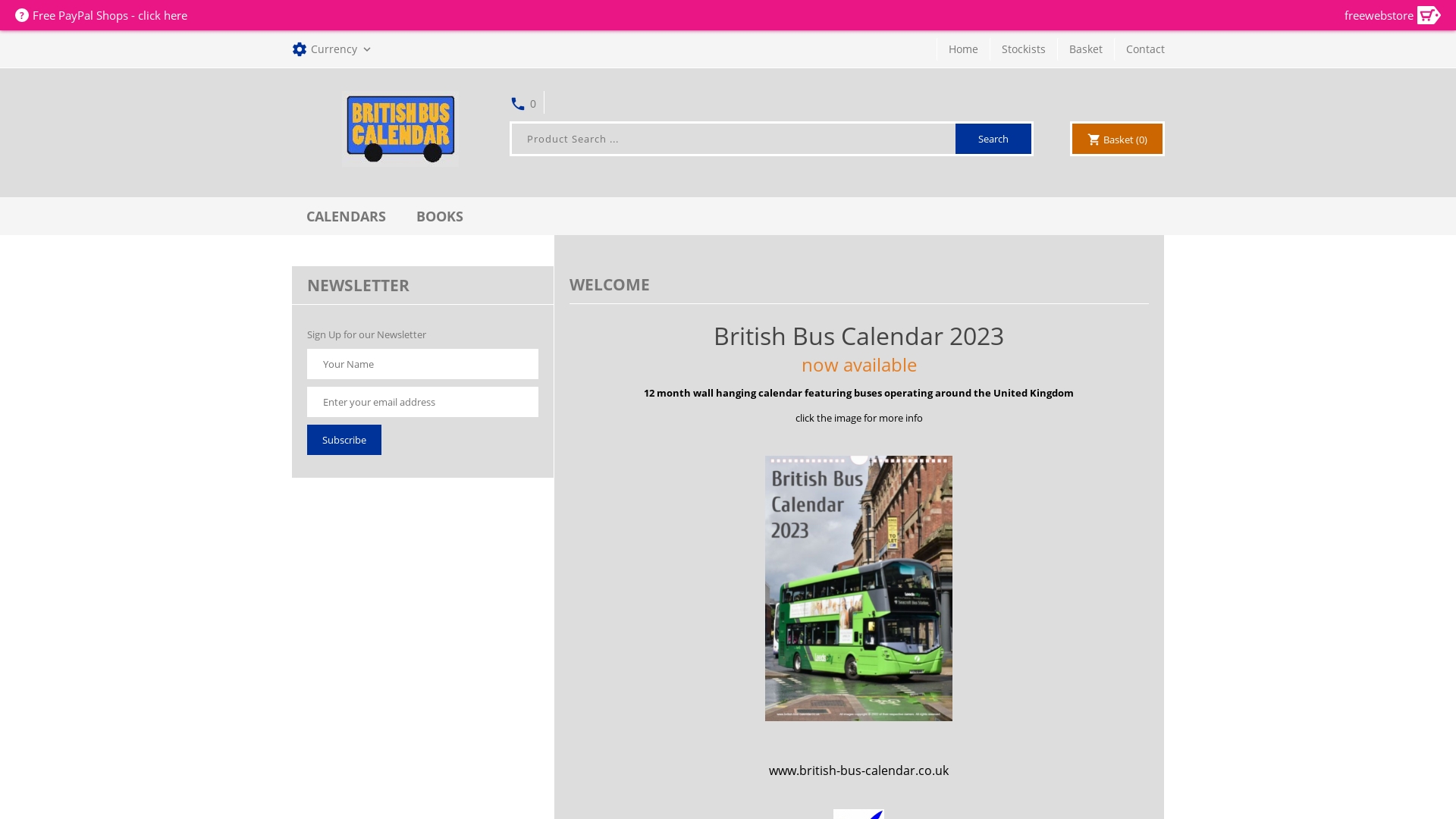
Task: Click the shopping cart icon in Basket button
Action: point(1094,139)
